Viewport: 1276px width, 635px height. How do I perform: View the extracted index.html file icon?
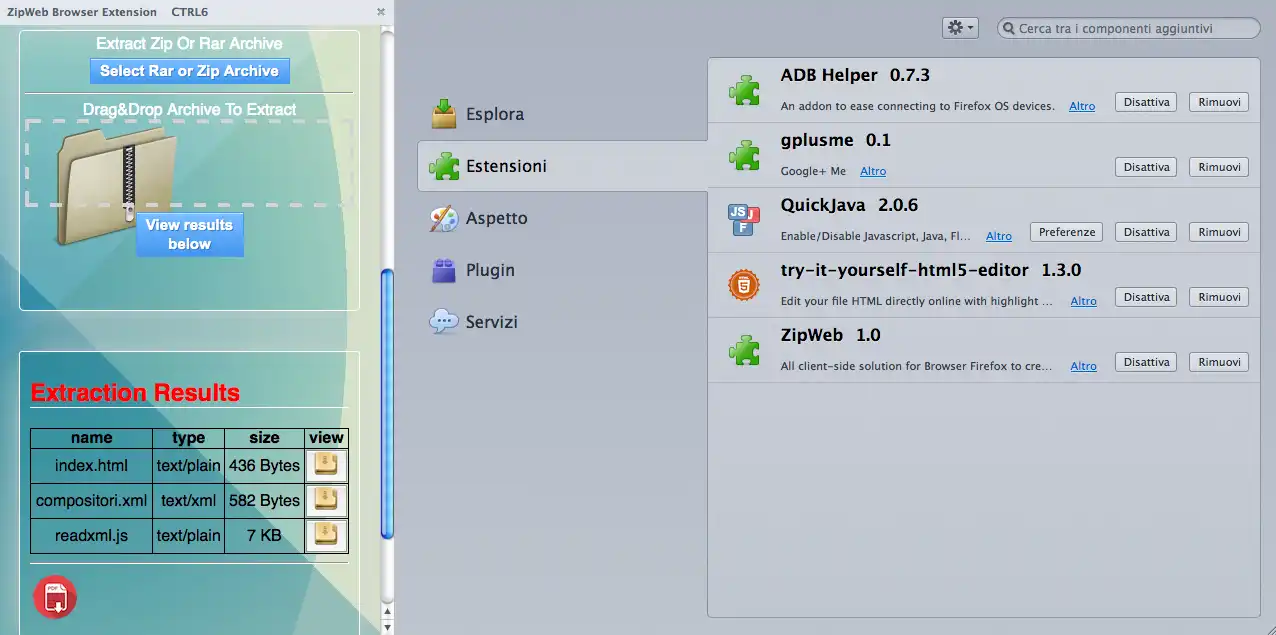coord(326,465)
